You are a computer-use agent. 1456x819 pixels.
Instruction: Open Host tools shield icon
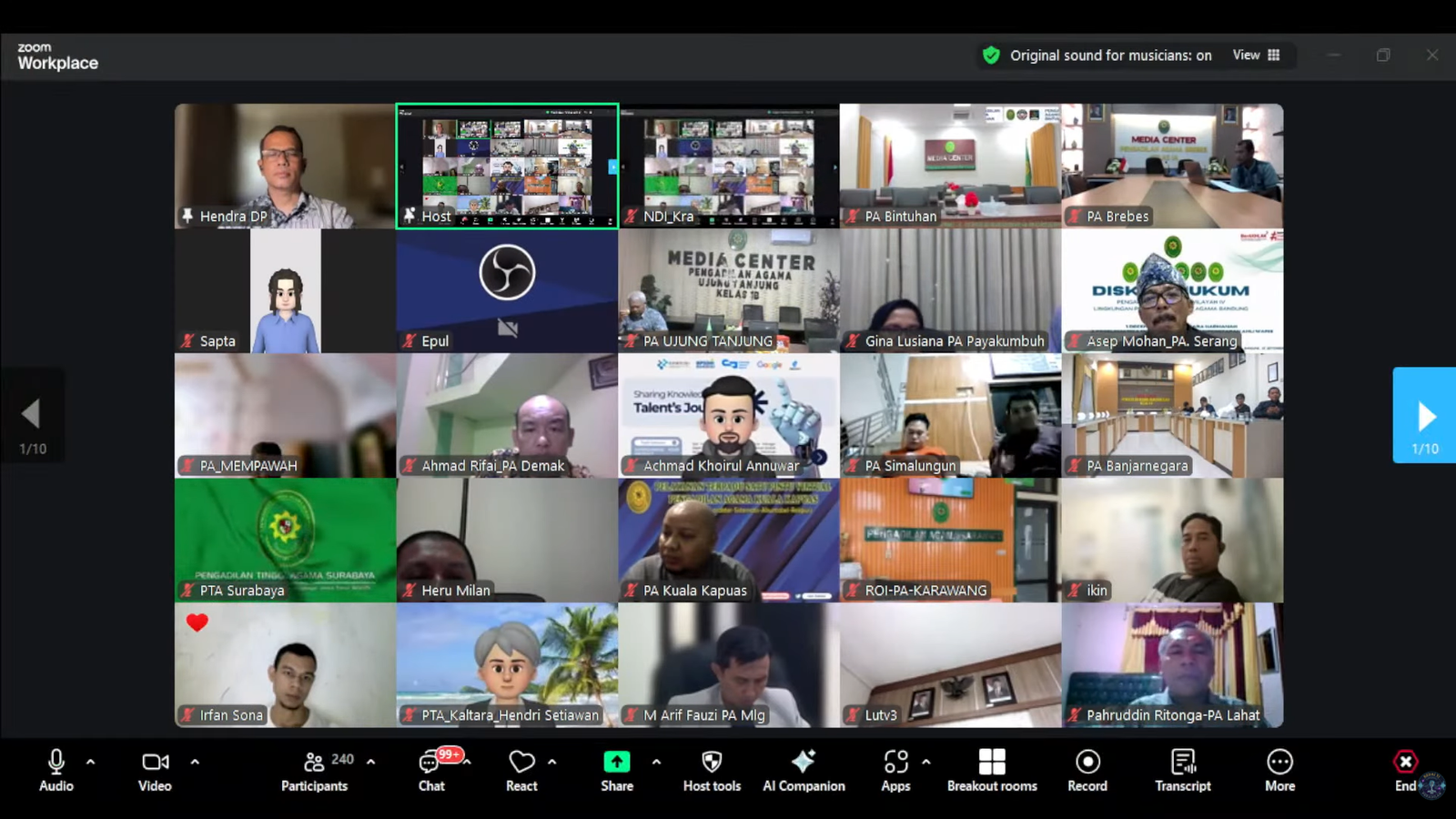[712, 771]
